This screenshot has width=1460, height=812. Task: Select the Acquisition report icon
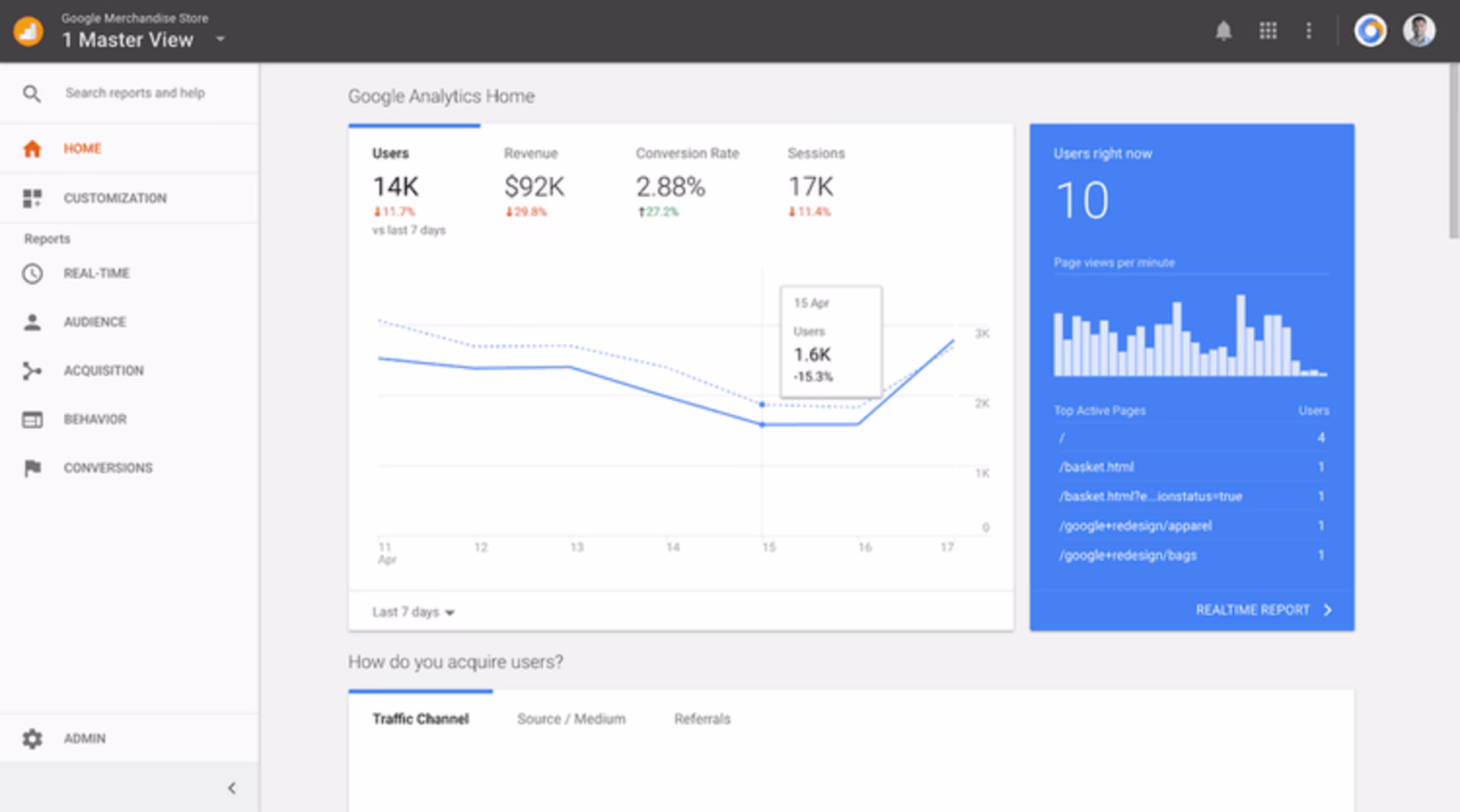pyautogui.click(x=32, y=370)
